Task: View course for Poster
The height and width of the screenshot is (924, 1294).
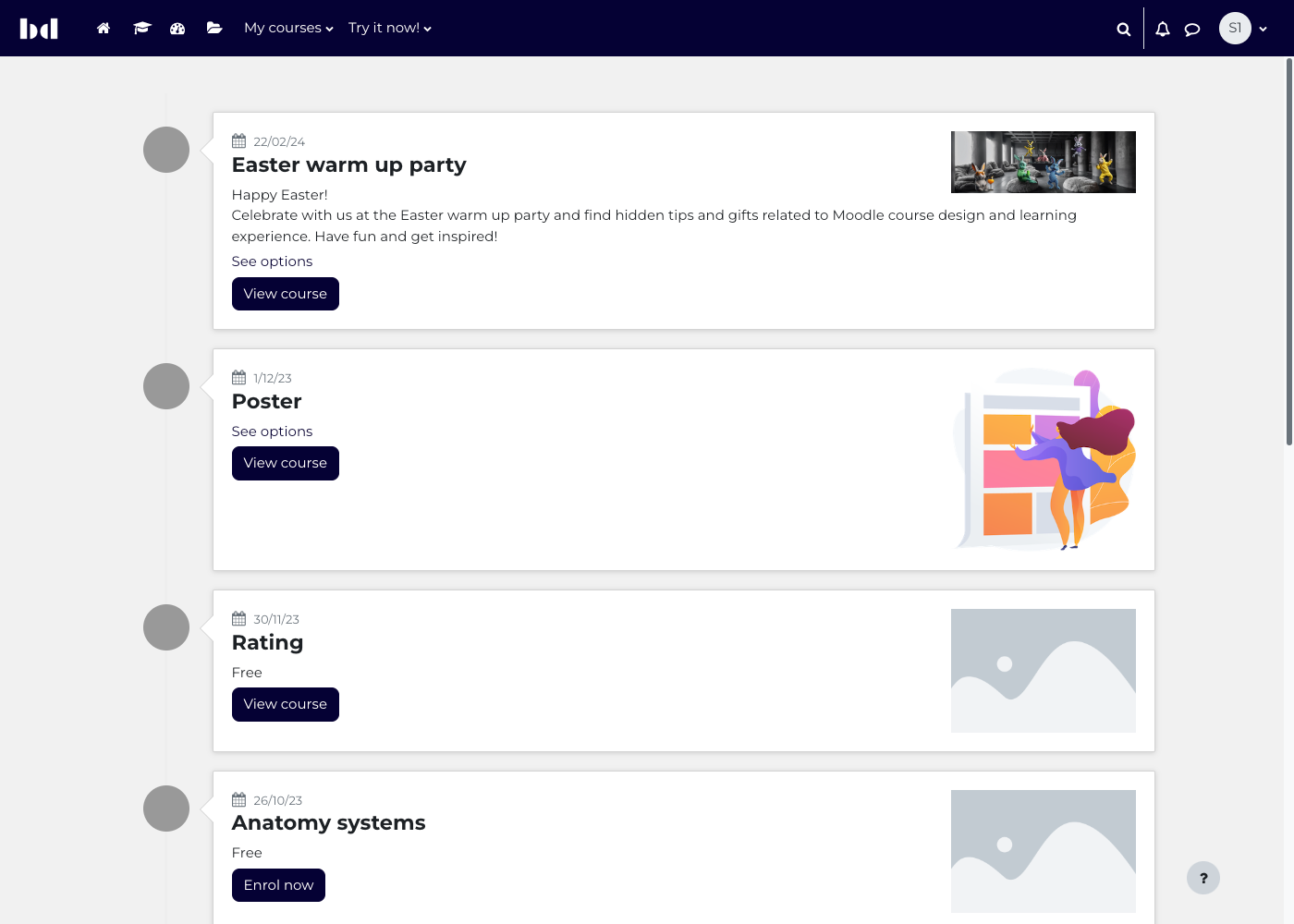Action: (x=286, y=463)
